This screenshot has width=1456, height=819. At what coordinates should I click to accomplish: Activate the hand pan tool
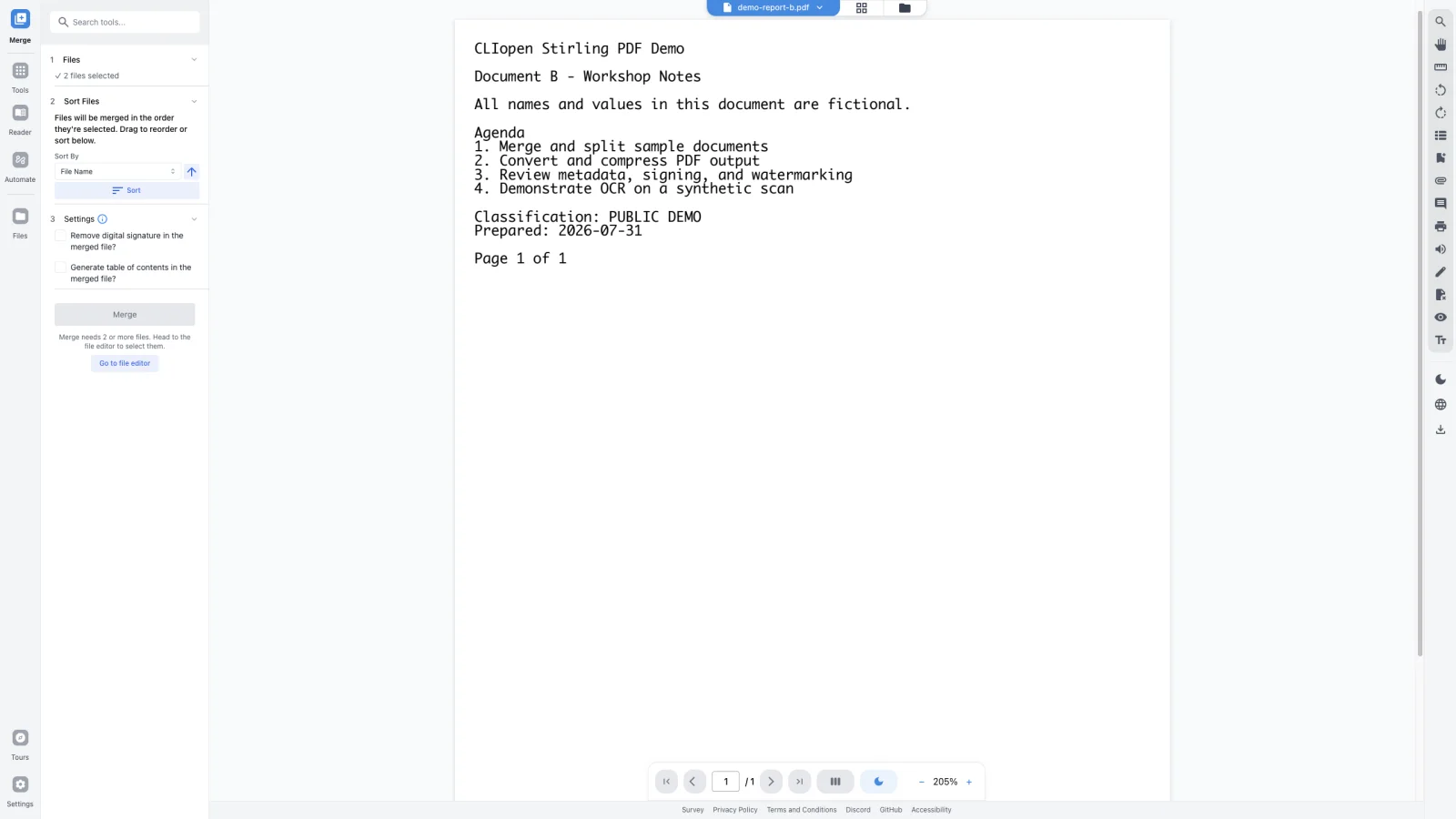point(1441,45)
